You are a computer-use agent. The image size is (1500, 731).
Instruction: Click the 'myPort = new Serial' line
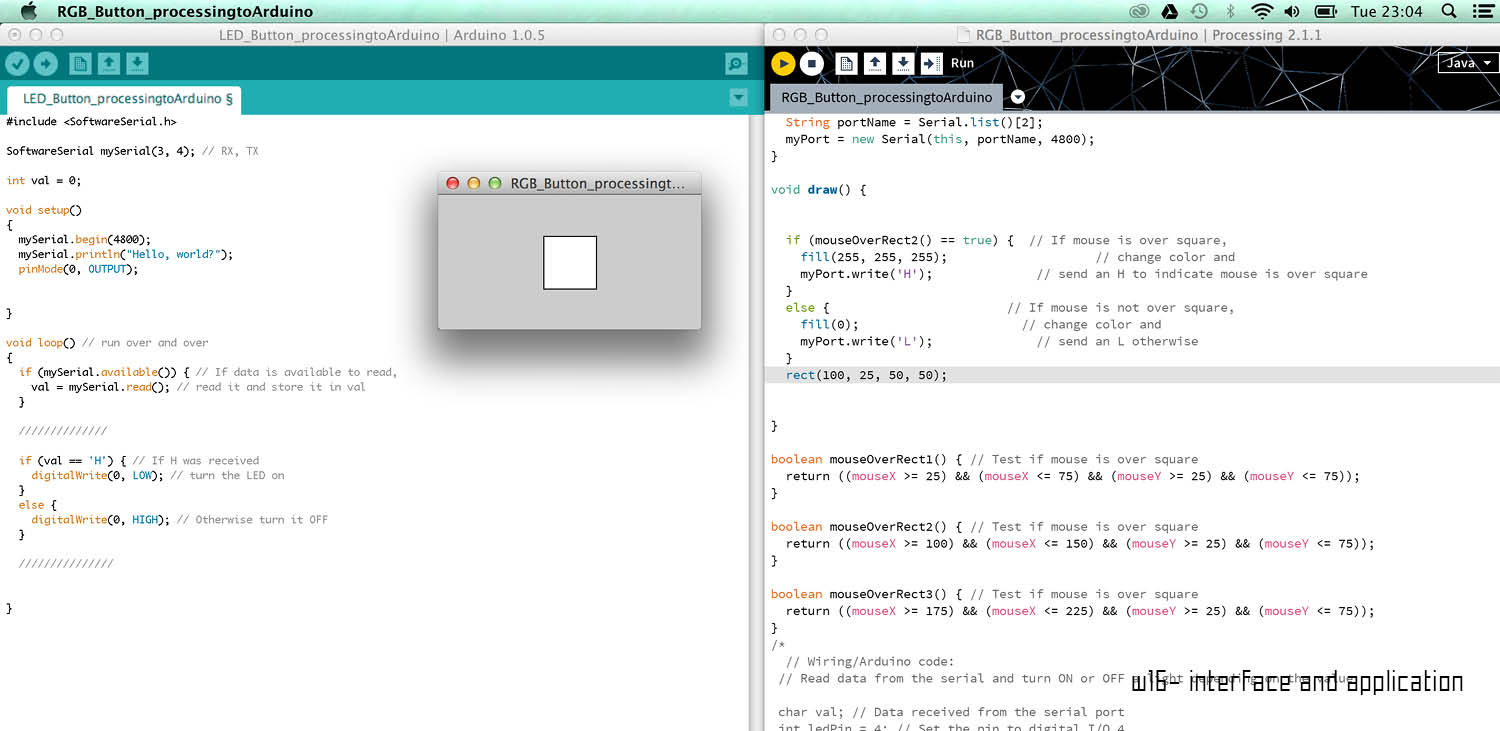tap(940, 139)
